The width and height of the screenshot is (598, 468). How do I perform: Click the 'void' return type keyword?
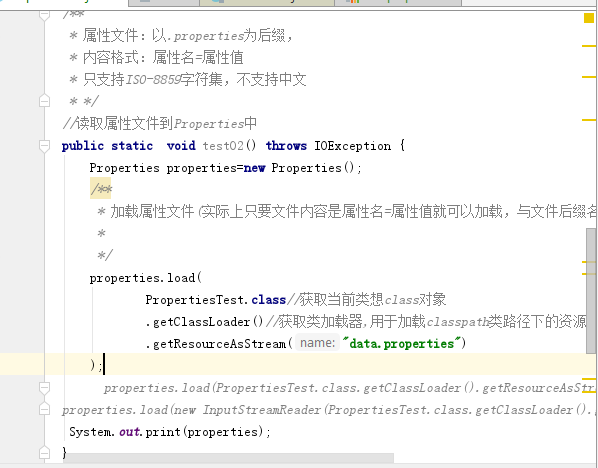pos(181,146)
